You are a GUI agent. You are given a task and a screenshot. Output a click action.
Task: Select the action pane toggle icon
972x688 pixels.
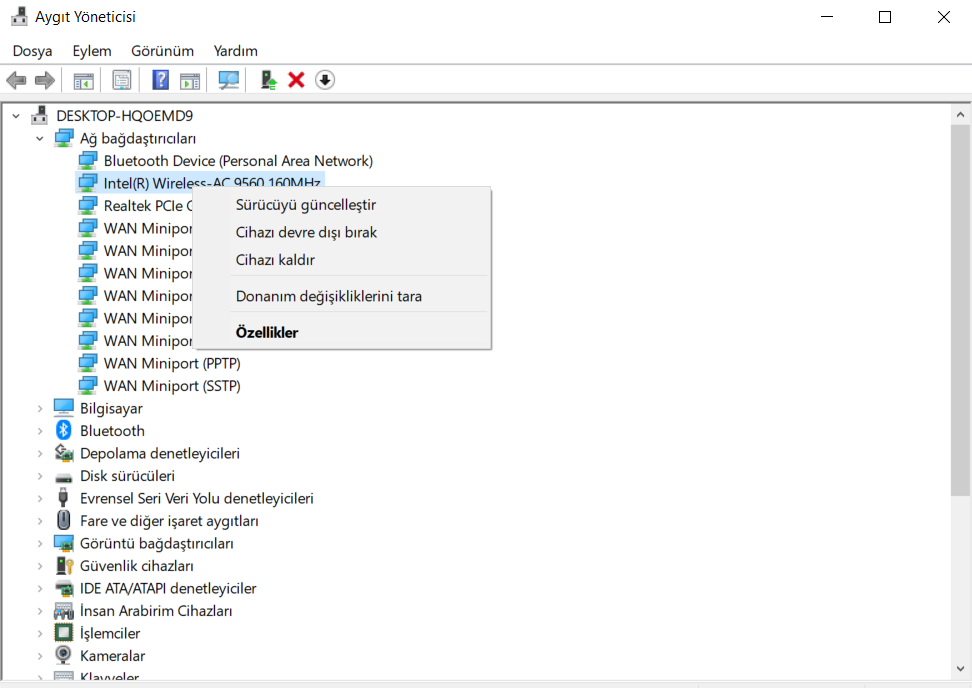[190, 79]
